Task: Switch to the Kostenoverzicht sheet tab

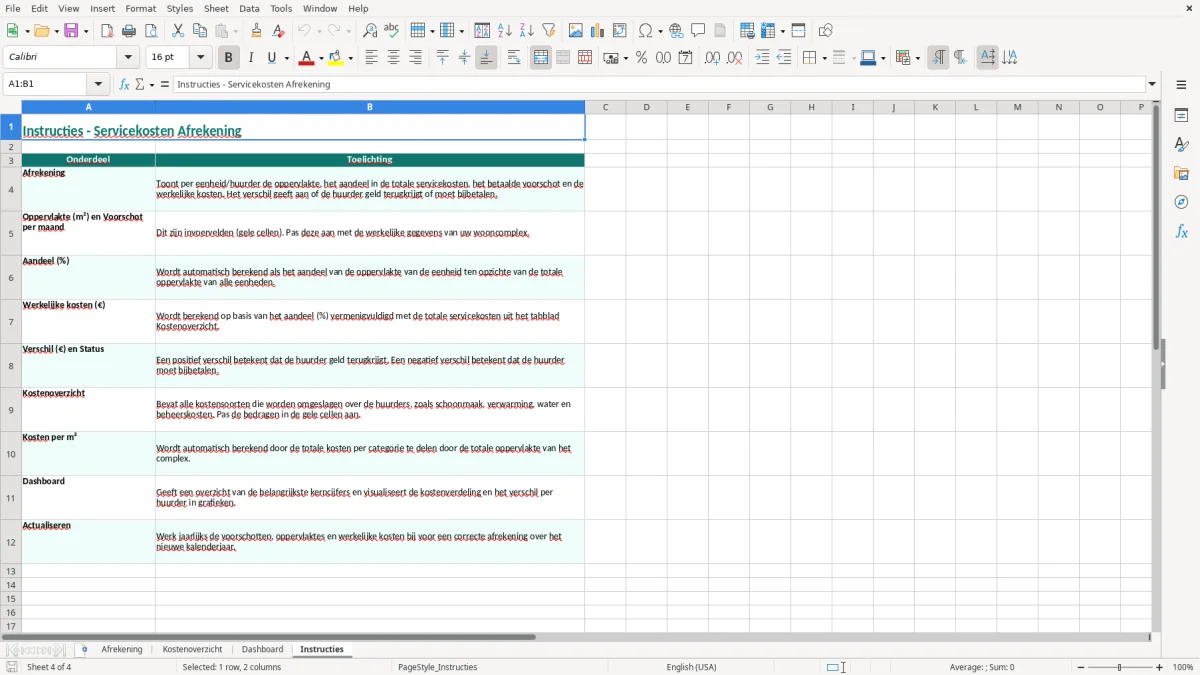Action: coord(192,649)
